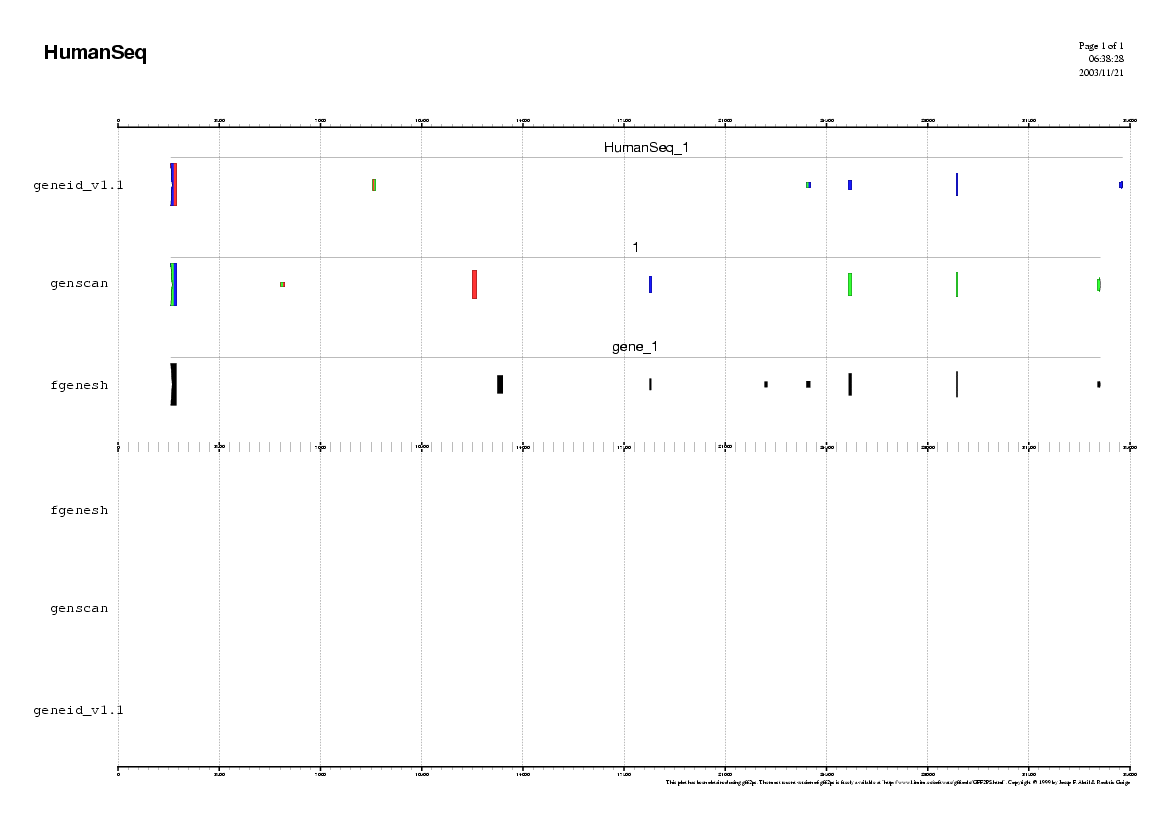
Task: Click the lower fgenesh track label
Action: 79,510
